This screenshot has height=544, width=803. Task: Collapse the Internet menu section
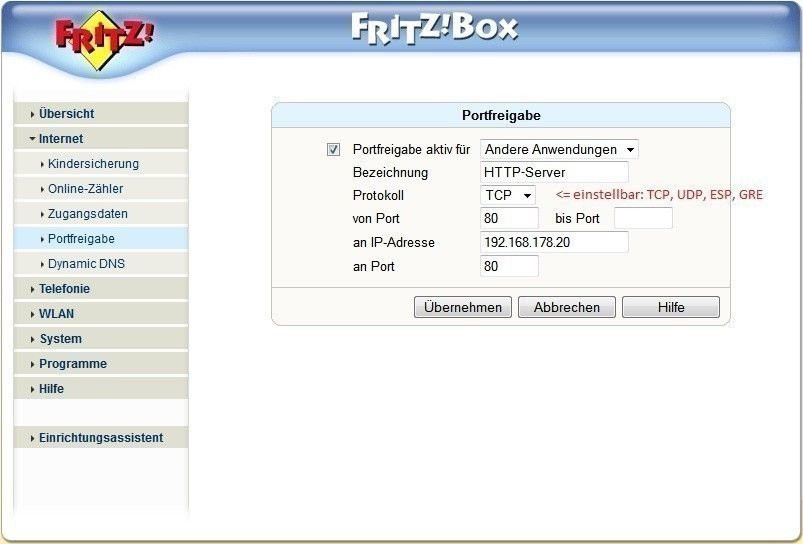pyautogui.click(x=101, y=139)
